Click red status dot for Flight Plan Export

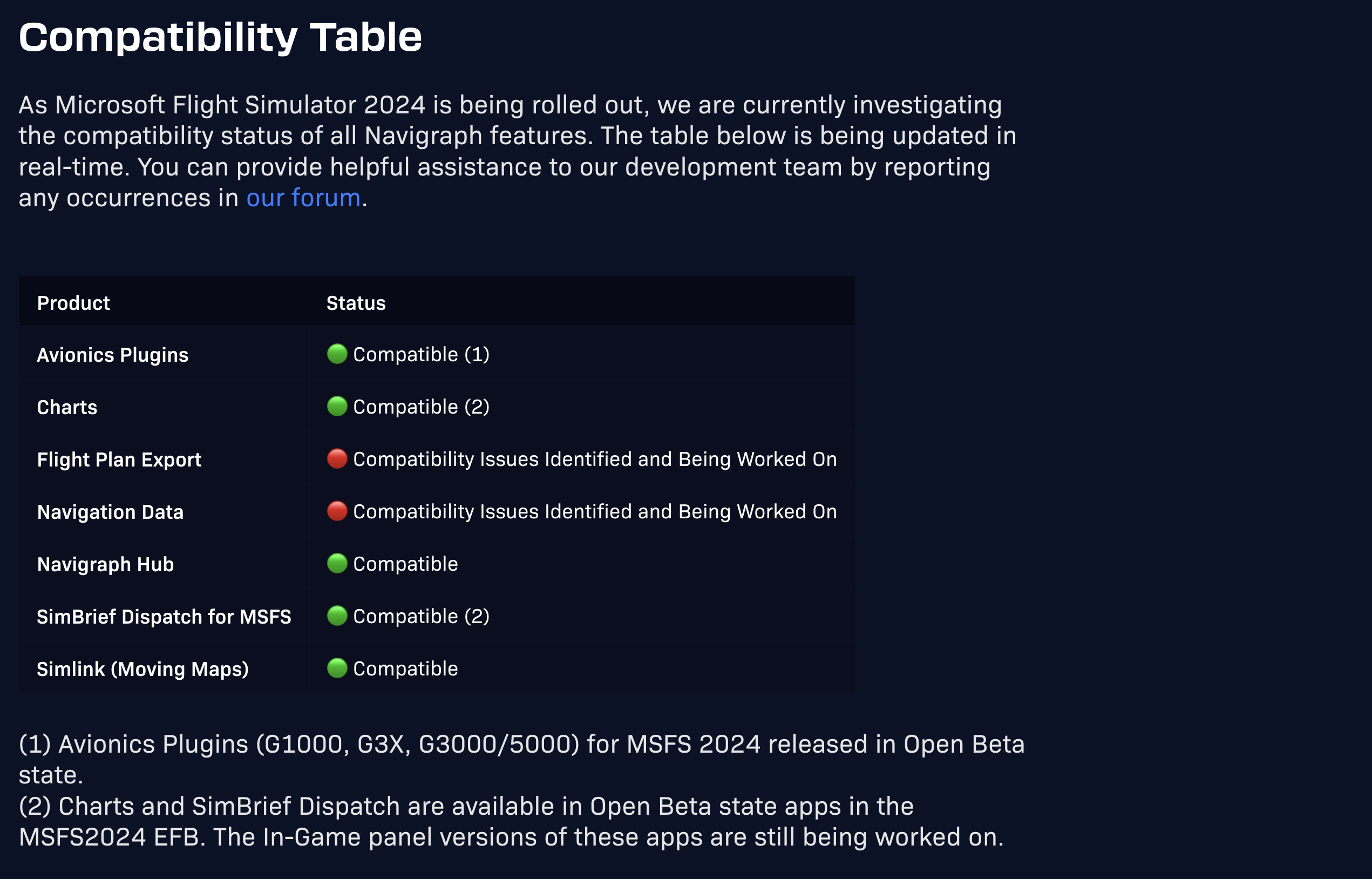(x=337, y=459)
